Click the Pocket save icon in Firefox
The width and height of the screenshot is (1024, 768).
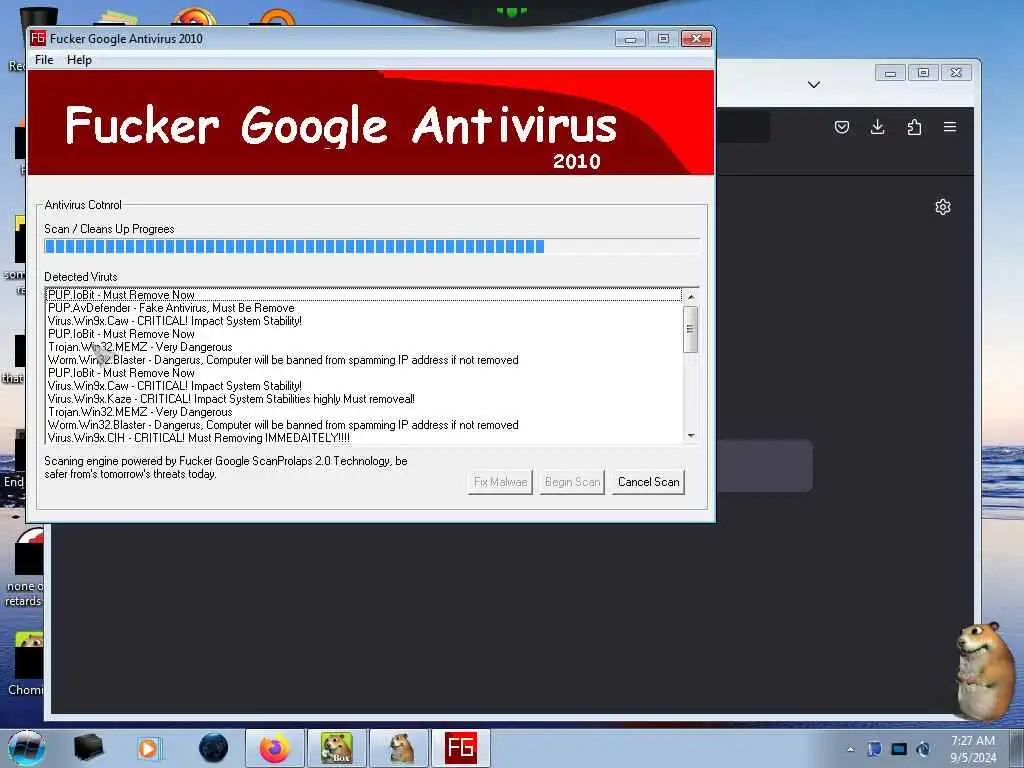[x=842, y=127]
